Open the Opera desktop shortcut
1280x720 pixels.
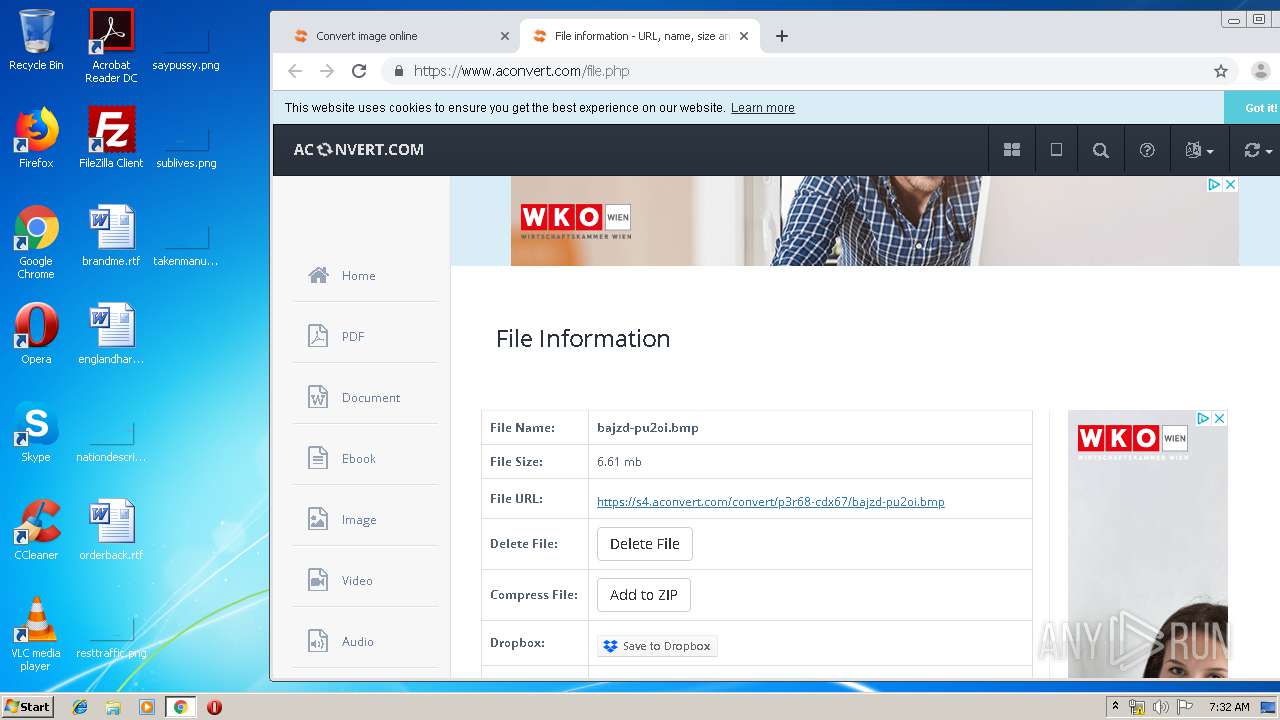click(36, 334)
